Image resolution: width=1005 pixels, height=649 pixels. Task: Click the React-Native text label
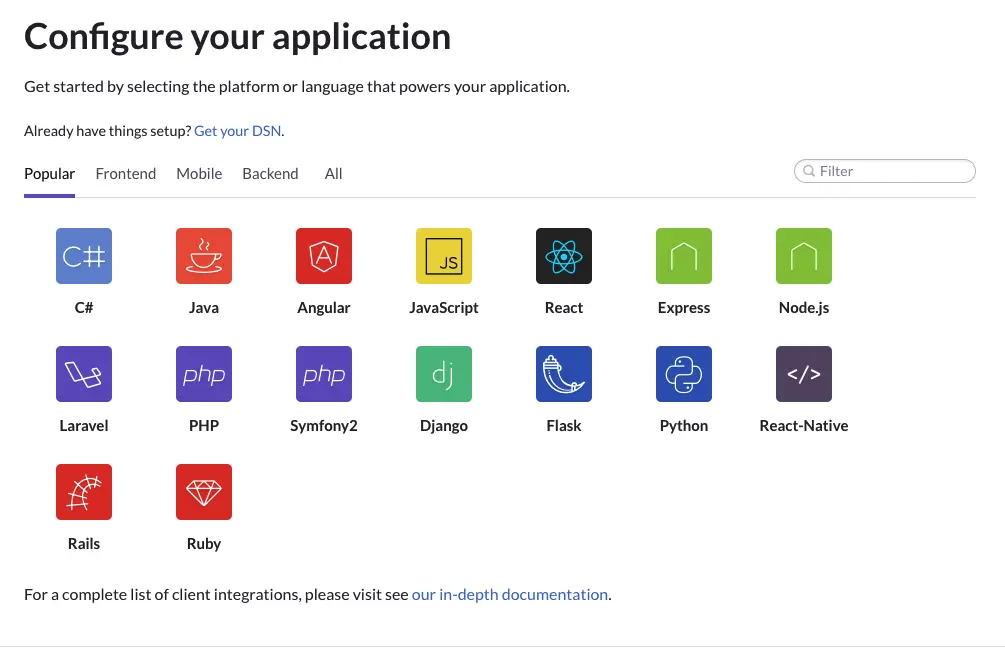click(x=804, y=425)
